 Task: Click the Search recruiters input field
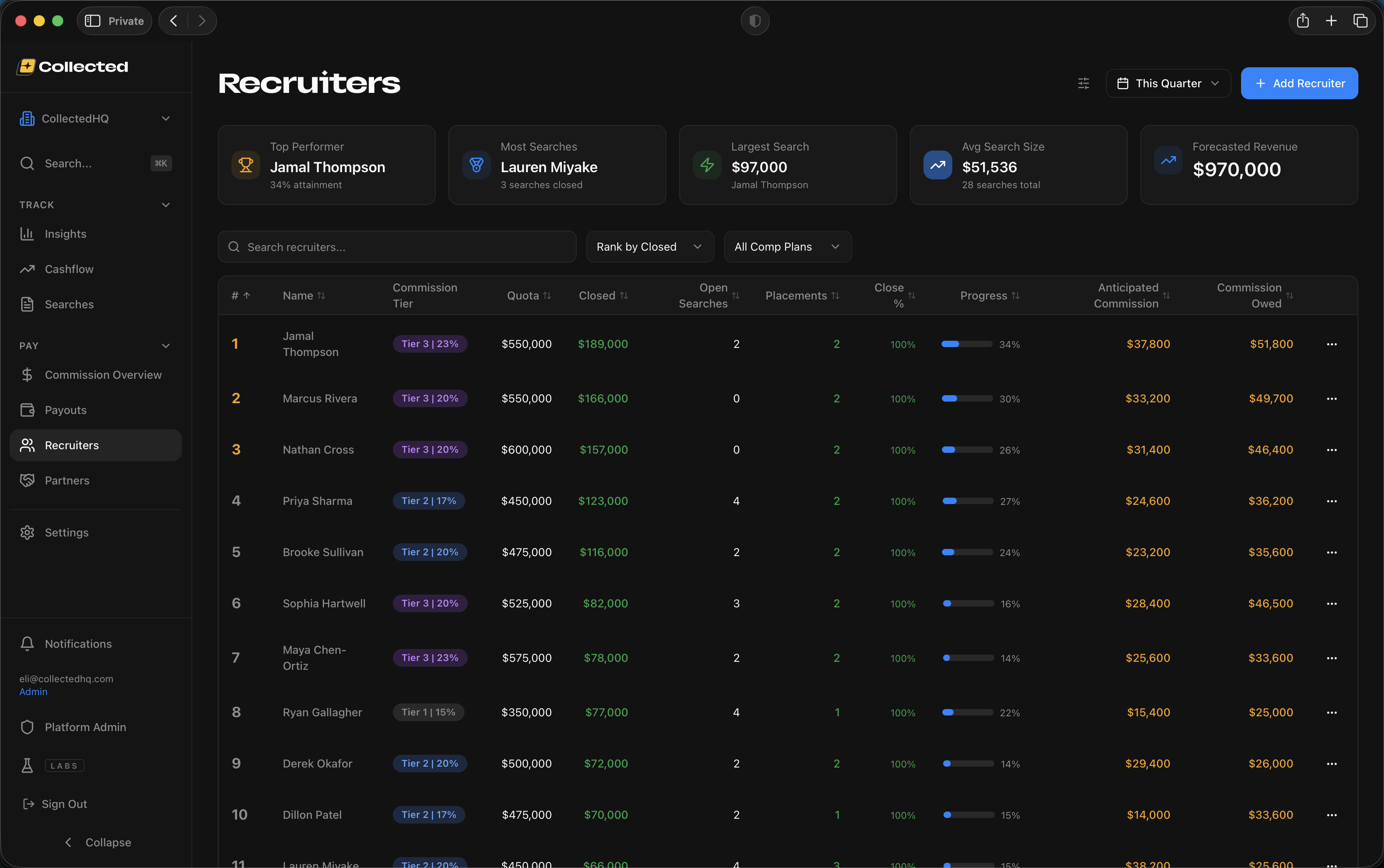click(x=397, y=247)
